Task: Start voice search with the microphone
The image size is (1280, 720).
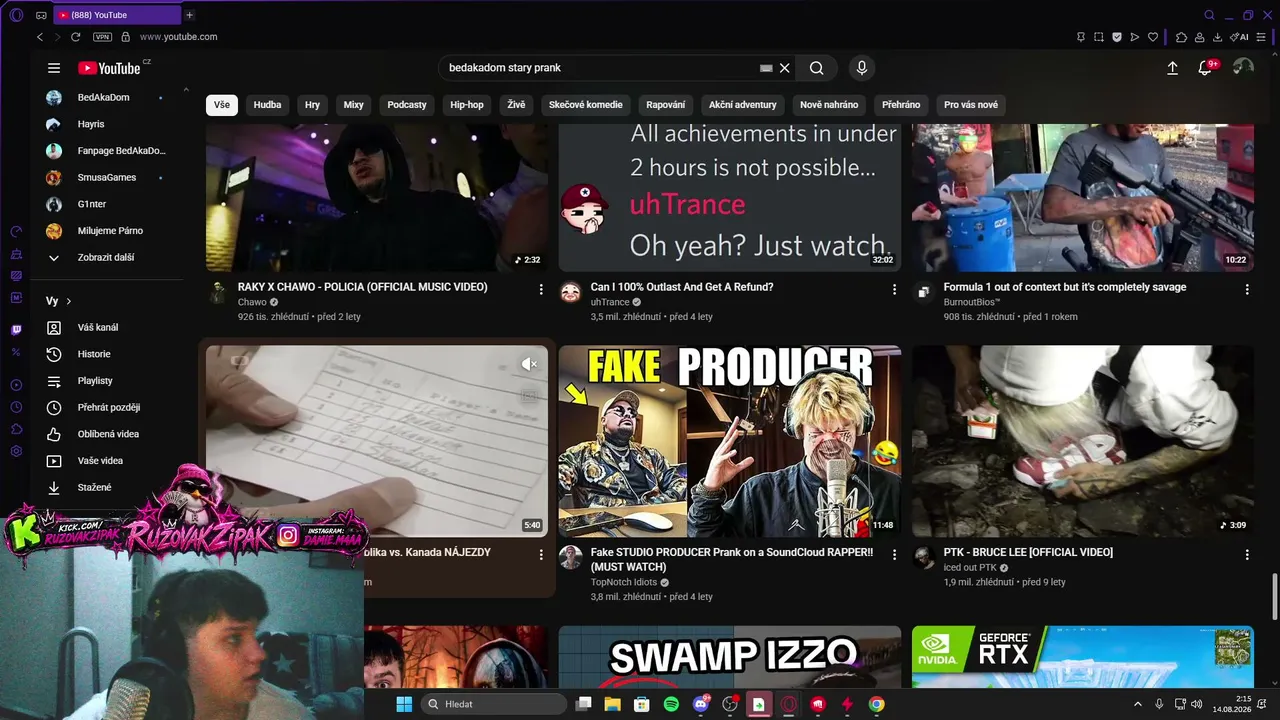Action: [862, 68]
